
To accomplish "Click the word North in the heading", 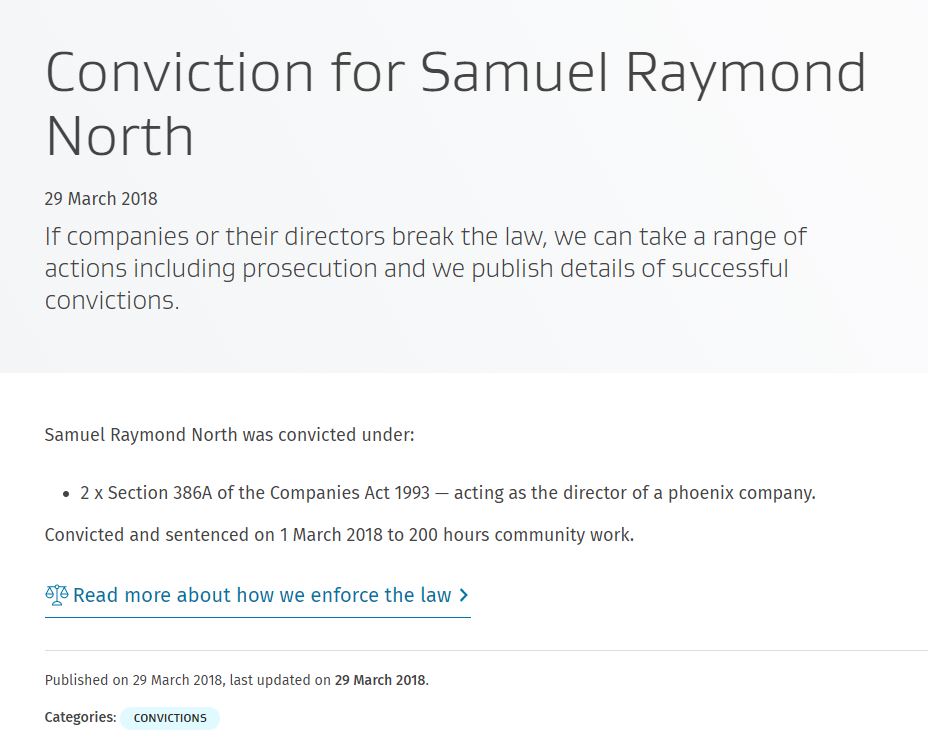I will [120, 136].
